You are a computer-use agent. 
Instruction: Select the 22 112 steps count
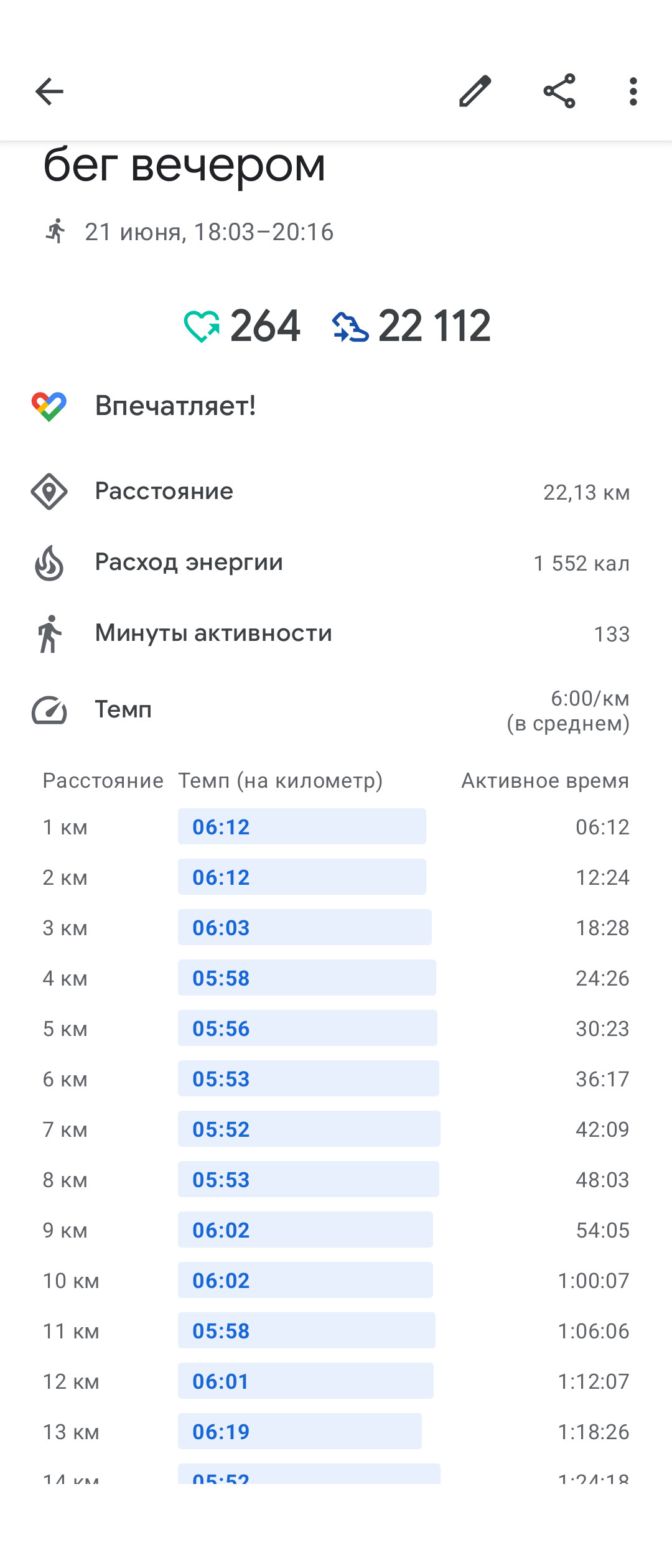pyautogui.click(x=434, y=326)
